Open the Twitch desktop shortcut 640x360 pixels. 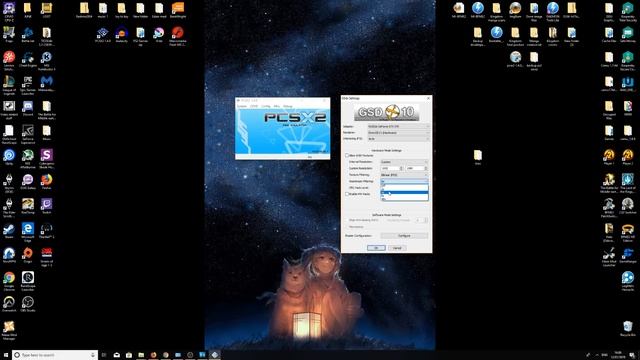[47, 207]
